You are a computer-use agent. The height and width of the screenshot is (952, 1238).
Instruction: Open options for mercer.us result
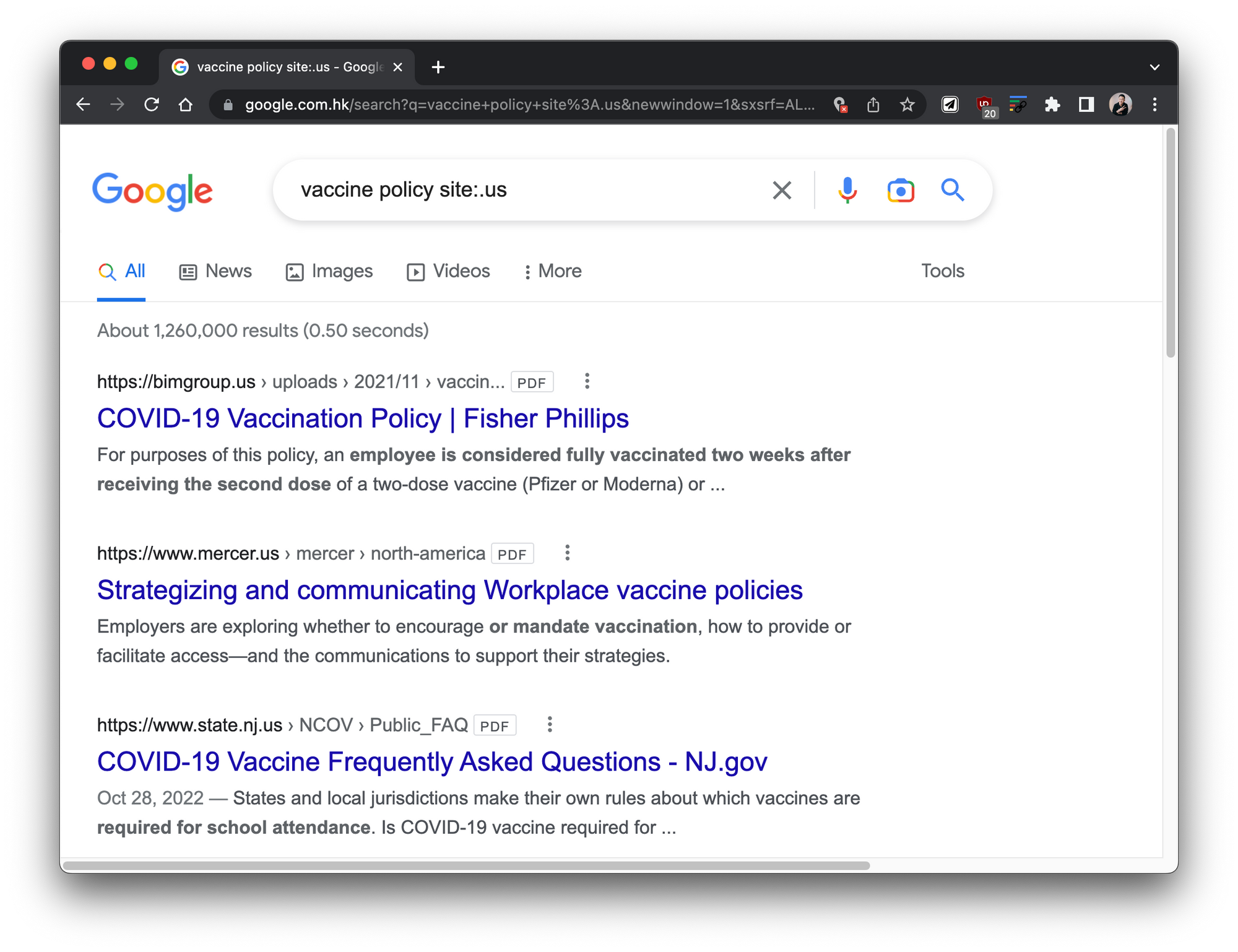(x=567, y=553)
